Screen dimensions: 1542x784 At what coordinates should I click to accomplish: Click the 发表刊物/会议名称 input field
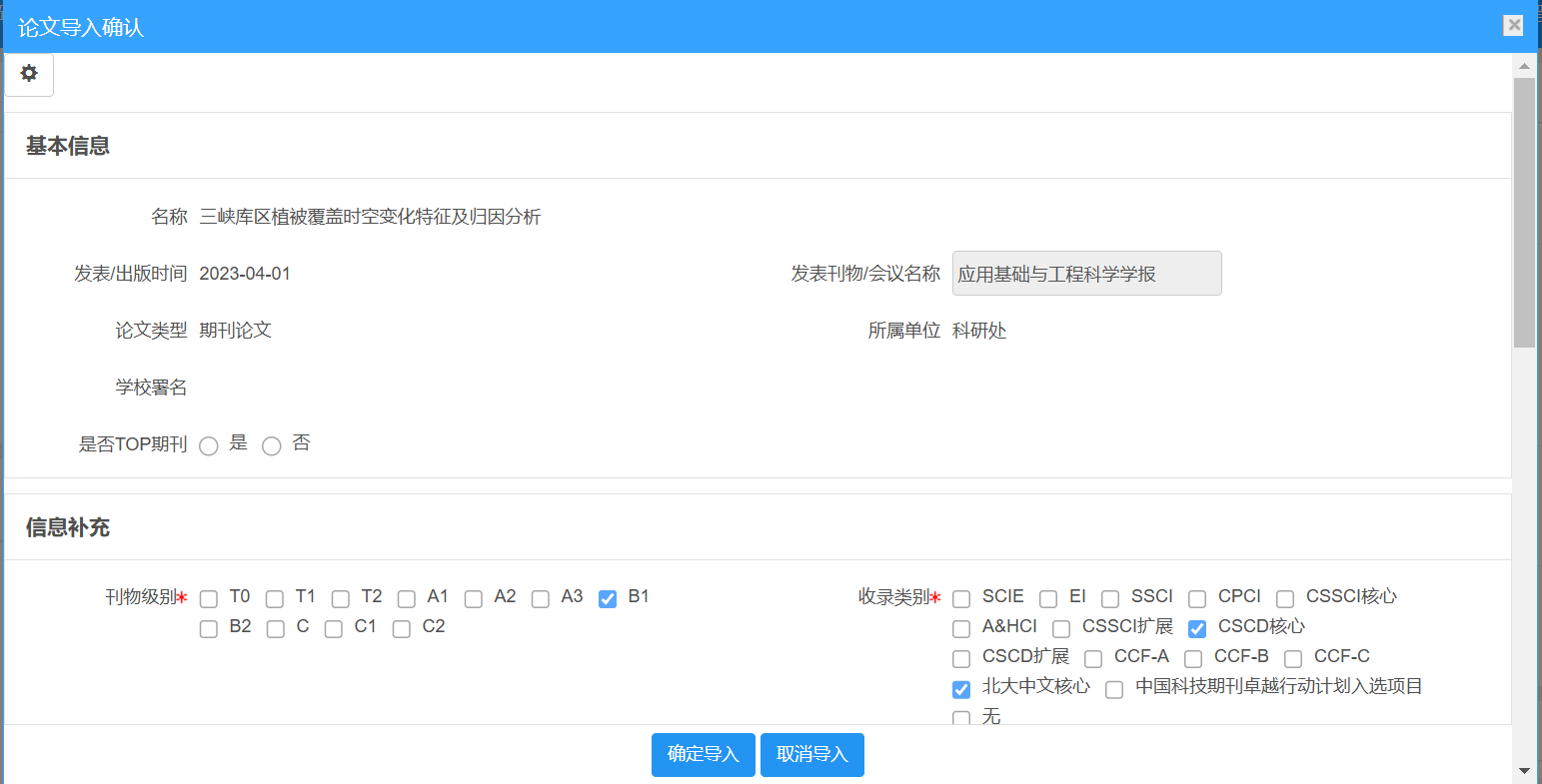[1086, 274]
